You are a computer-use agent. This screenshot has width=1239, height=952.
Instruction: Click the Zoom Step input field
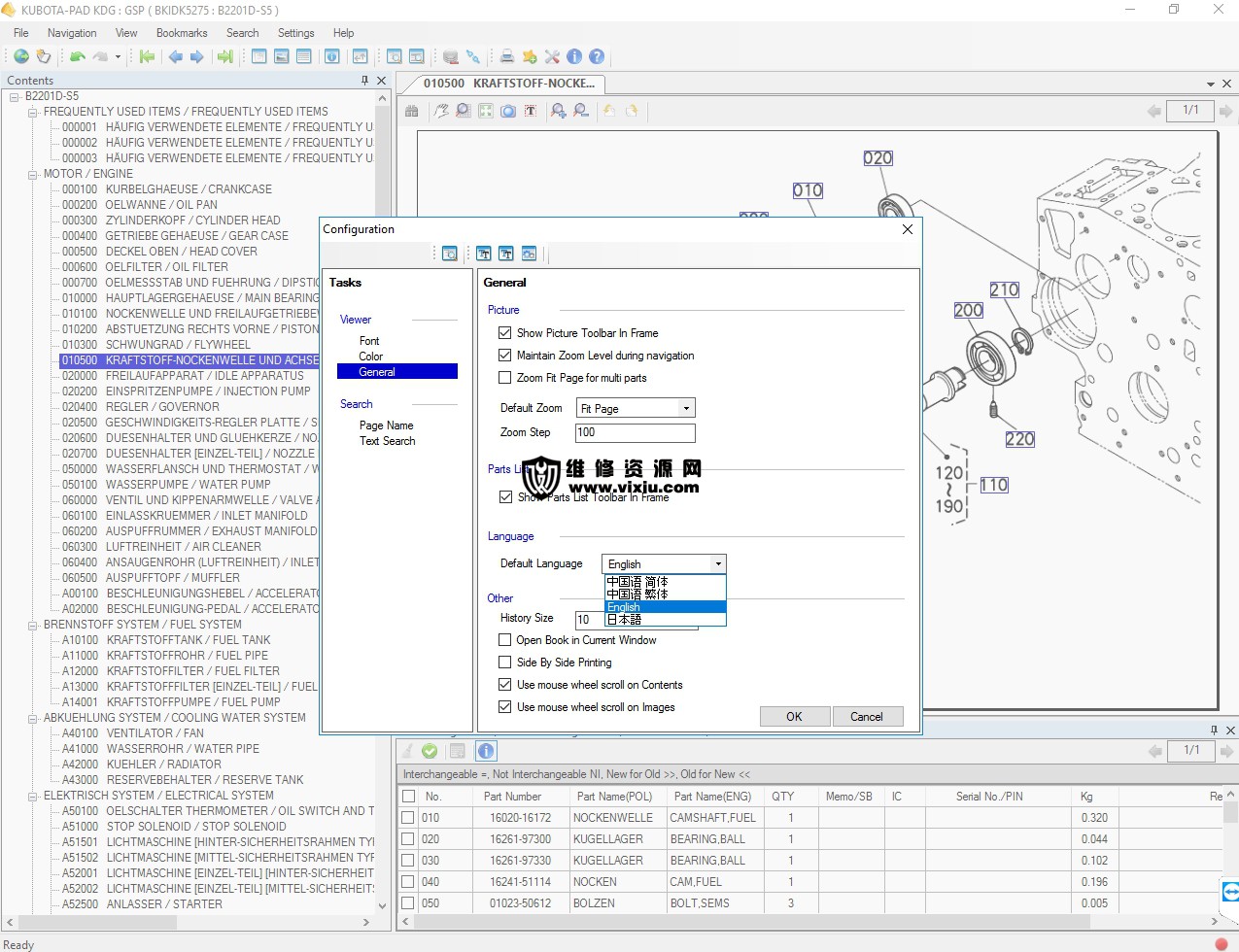(636, 432)
